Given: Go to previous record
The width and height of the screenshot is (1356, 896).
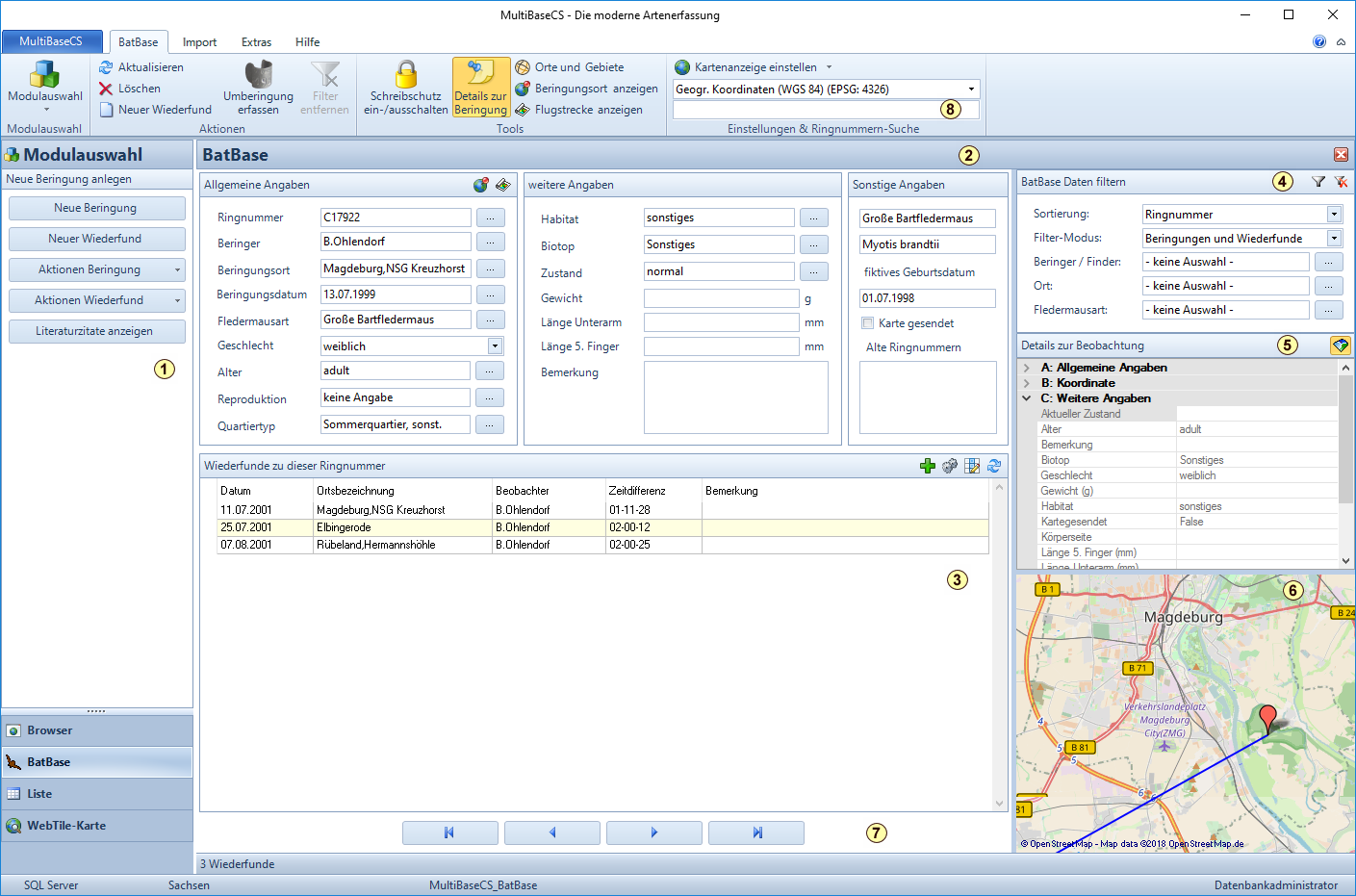Looking at the screenshot, I should click(x=552, y=833).
